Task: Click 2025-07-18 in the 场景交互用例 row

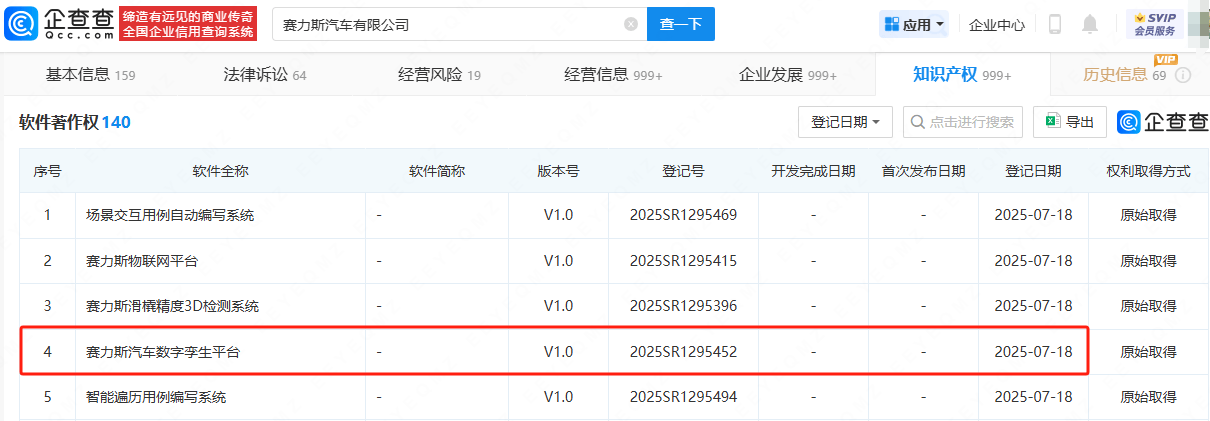Action: pyautogui.click(x=1033, y=215)
